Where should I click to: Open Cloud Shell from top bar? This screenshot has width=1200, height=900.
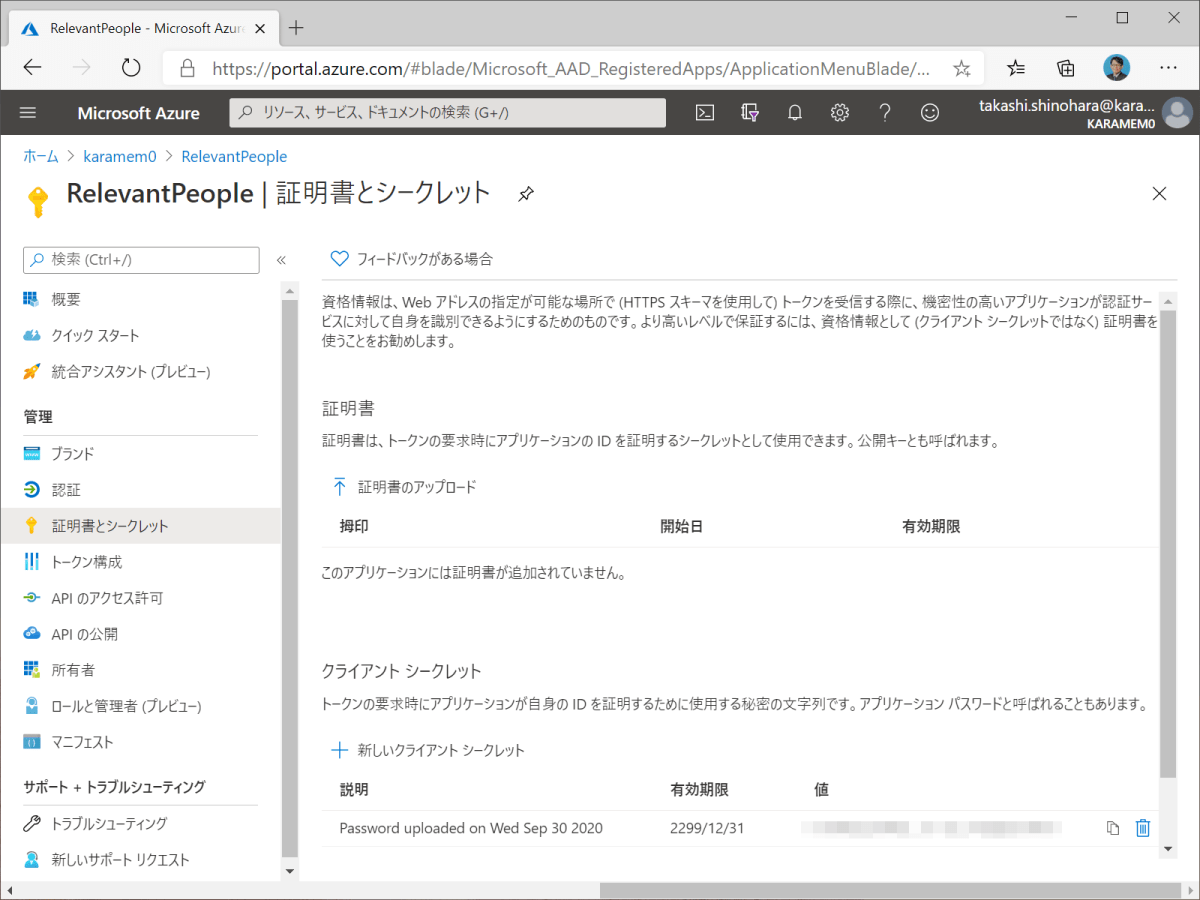point(705,113)
